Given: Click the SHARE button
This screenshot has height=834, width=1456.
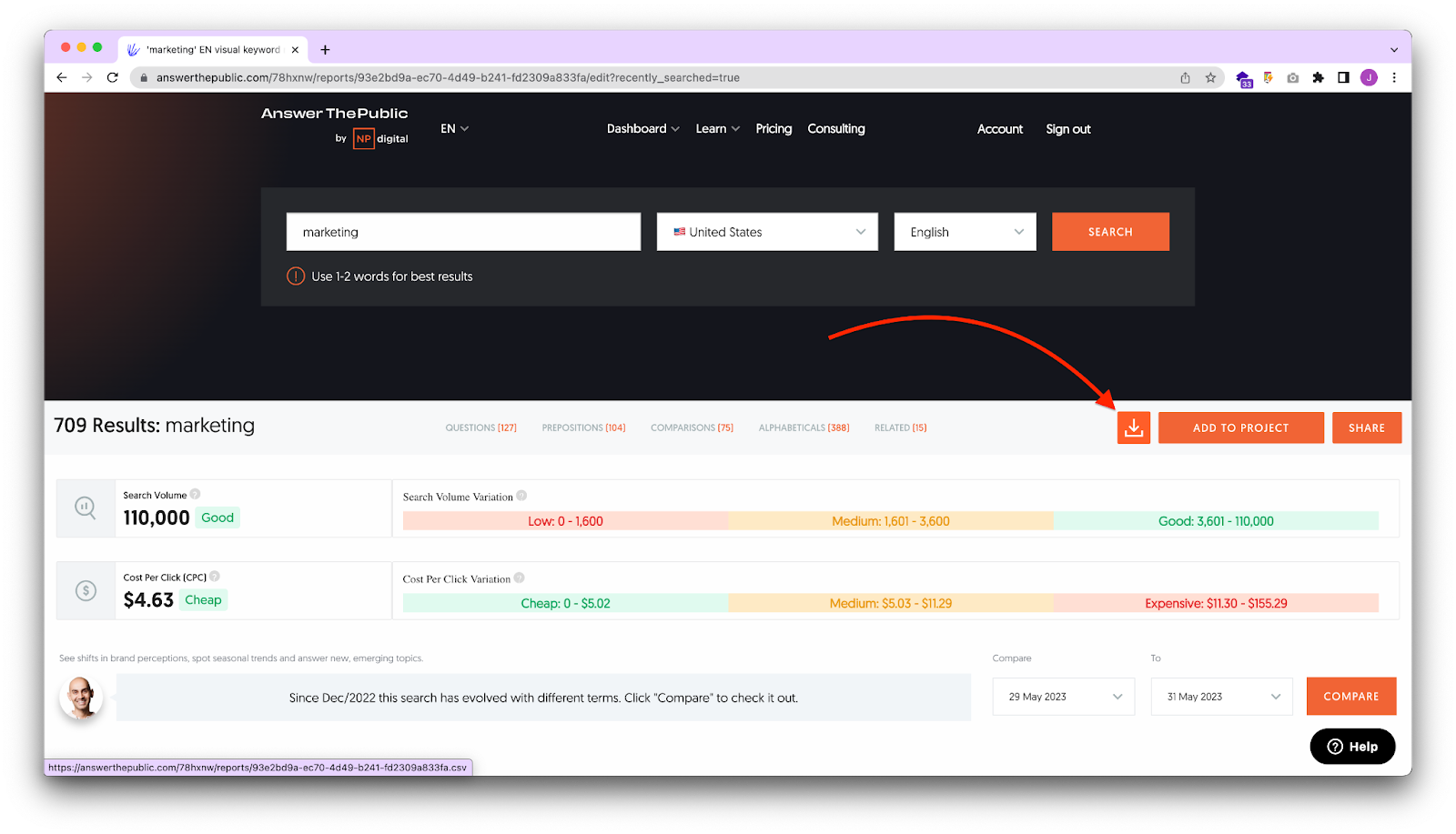Looking at the screenshot, I should (x=1366, y=427).
